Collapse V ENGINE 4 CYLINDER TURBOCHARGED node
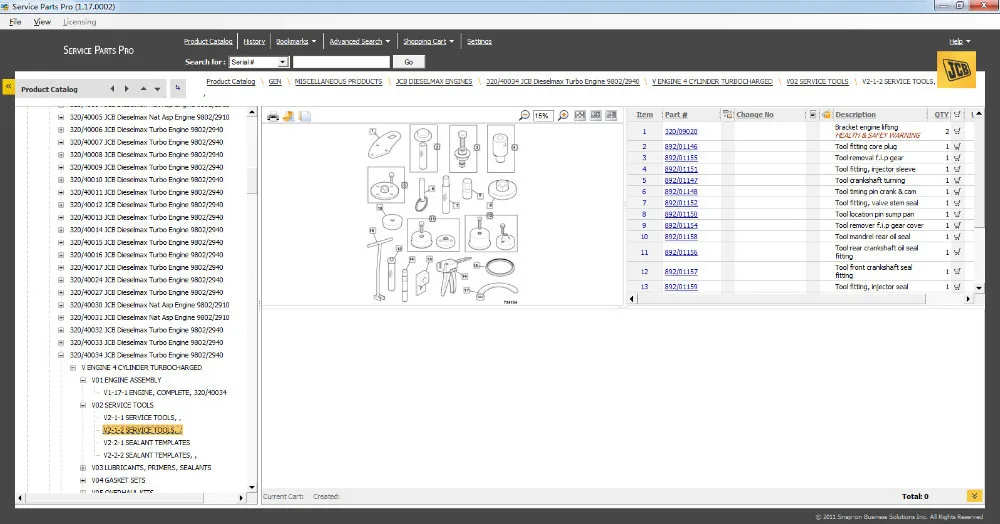Image resolution: width=1000 pixels, height=524 pixels. click(73, 368)
